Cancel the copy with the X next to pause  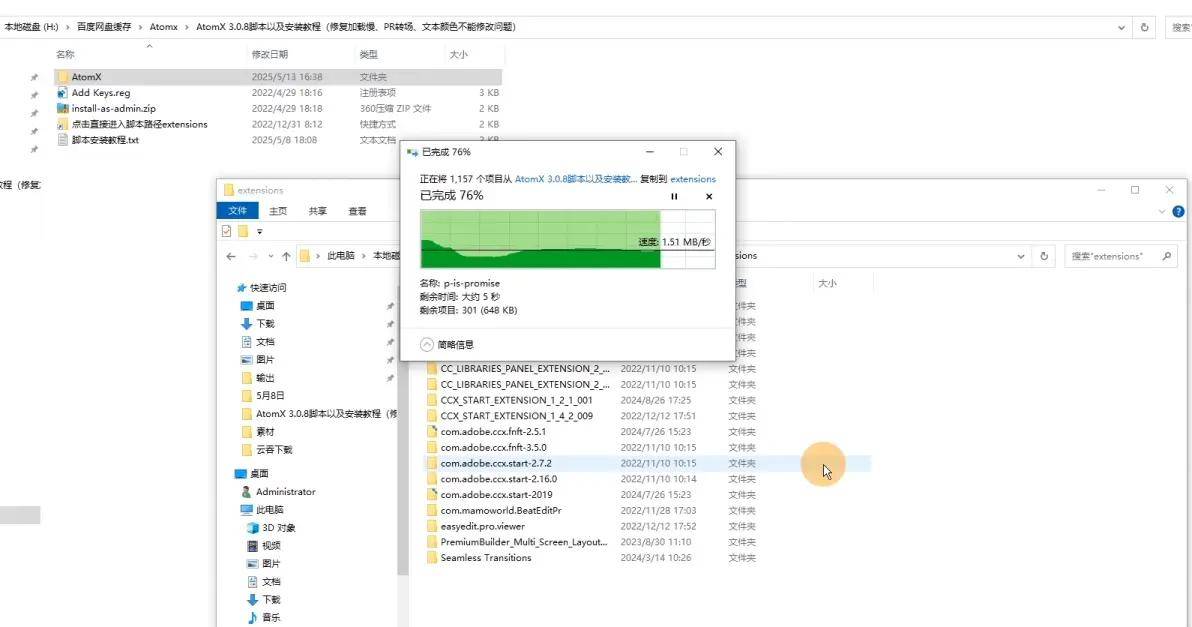(709, 197)
